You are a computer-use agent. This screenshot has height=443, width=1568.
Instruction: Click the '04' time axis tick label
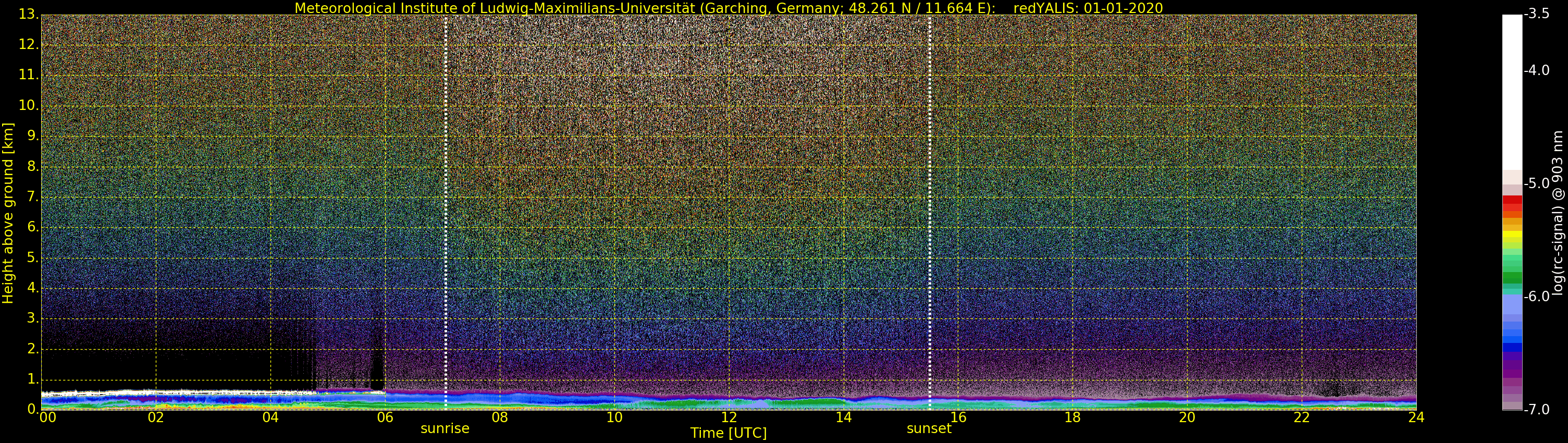click(x=270, y=417)
